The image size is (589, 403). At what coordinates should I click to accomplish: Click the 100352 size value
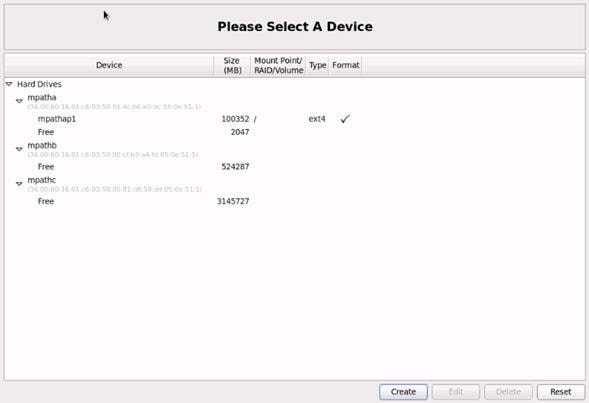tap(235, 119)
